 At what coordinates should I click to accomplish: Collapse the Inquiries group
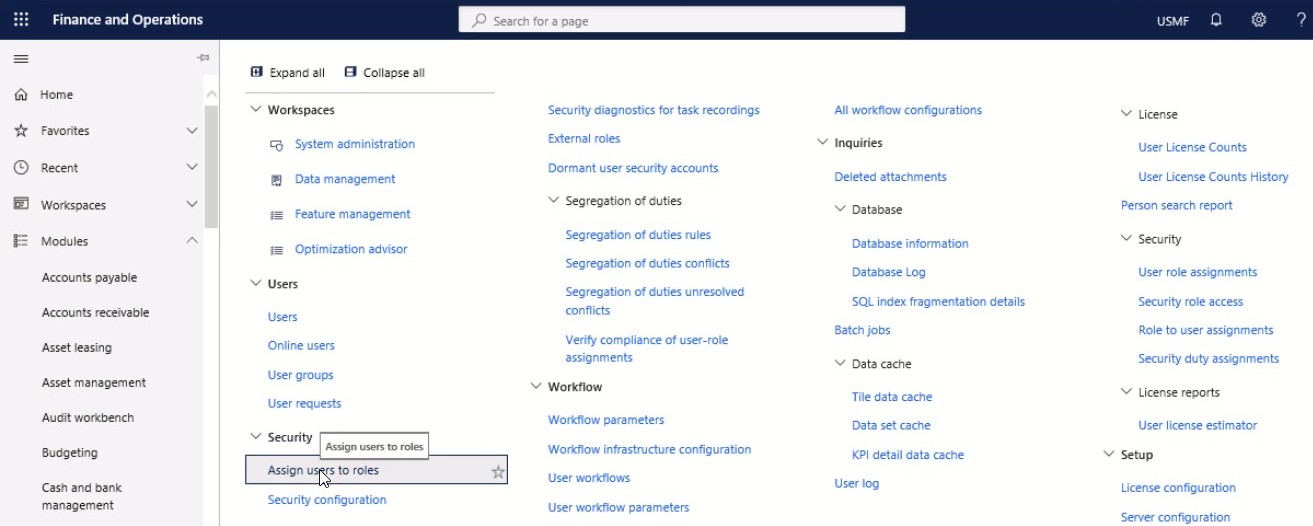click(x=823, y=143)
